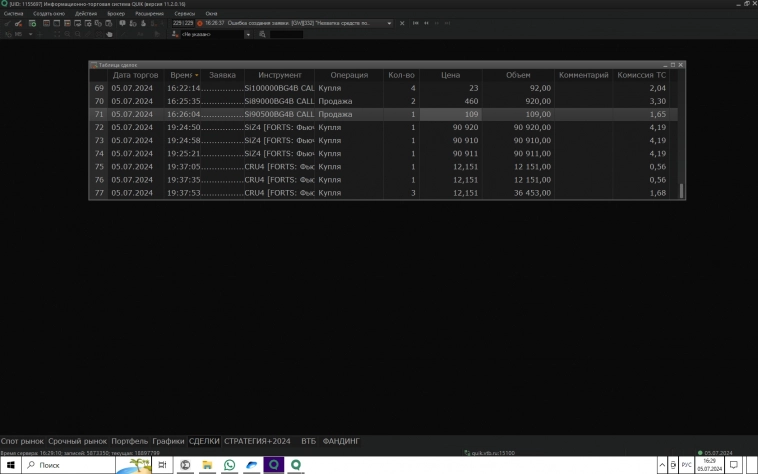The width and height of the screenshot is (758, 474).
Task: Click the Windows search box Поиск
Action: 80,465
